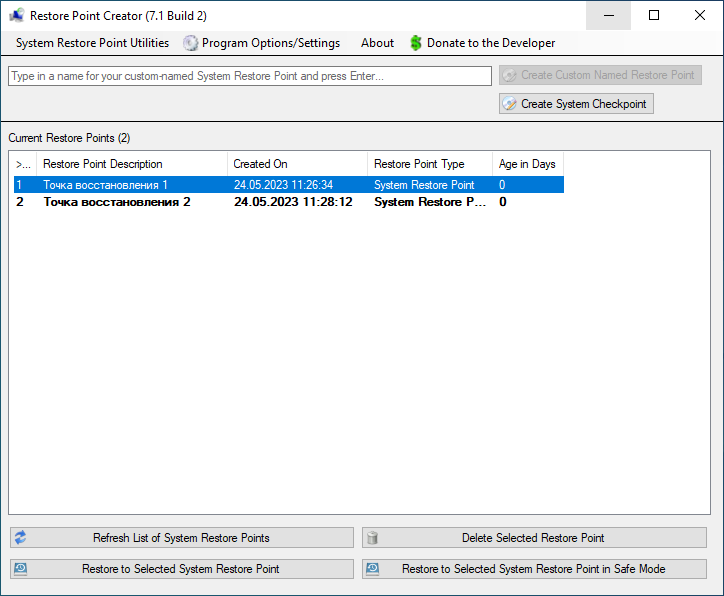Sort by Created On column header
This screenshot has width=724, height=596.
click(297, 164)
